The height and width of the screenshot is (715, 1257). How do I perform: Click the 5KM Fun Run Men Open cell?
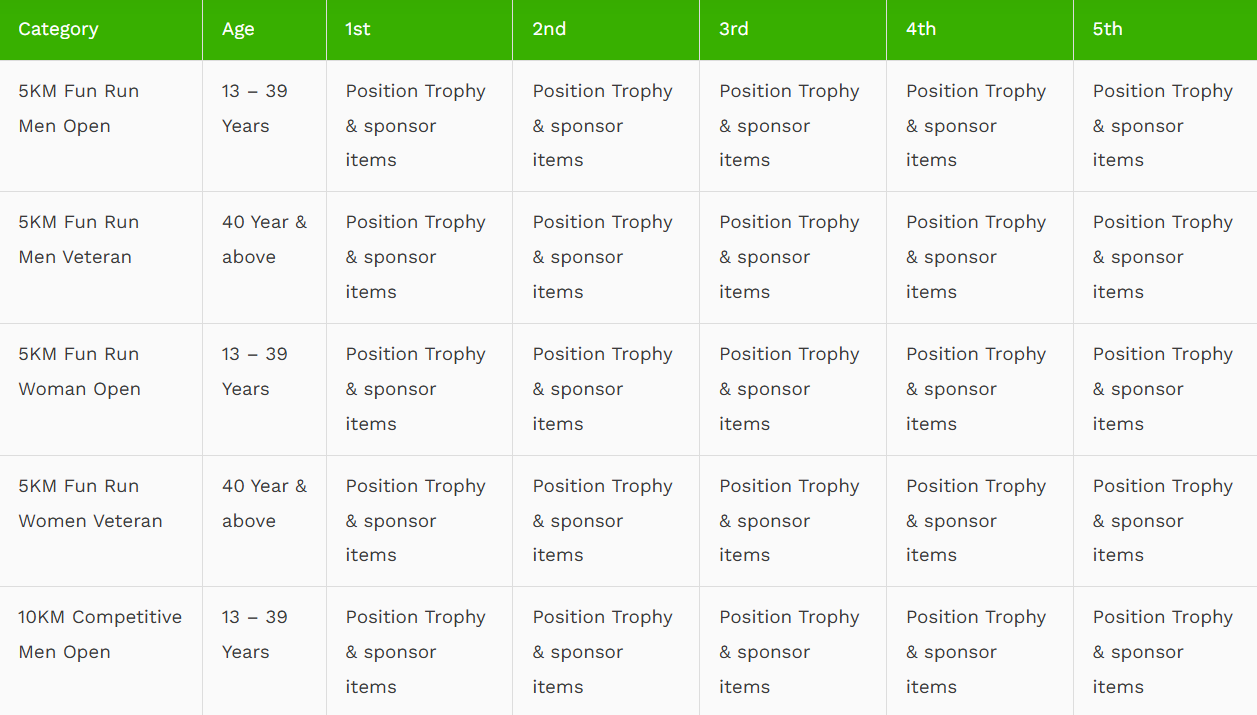(79, 108)
